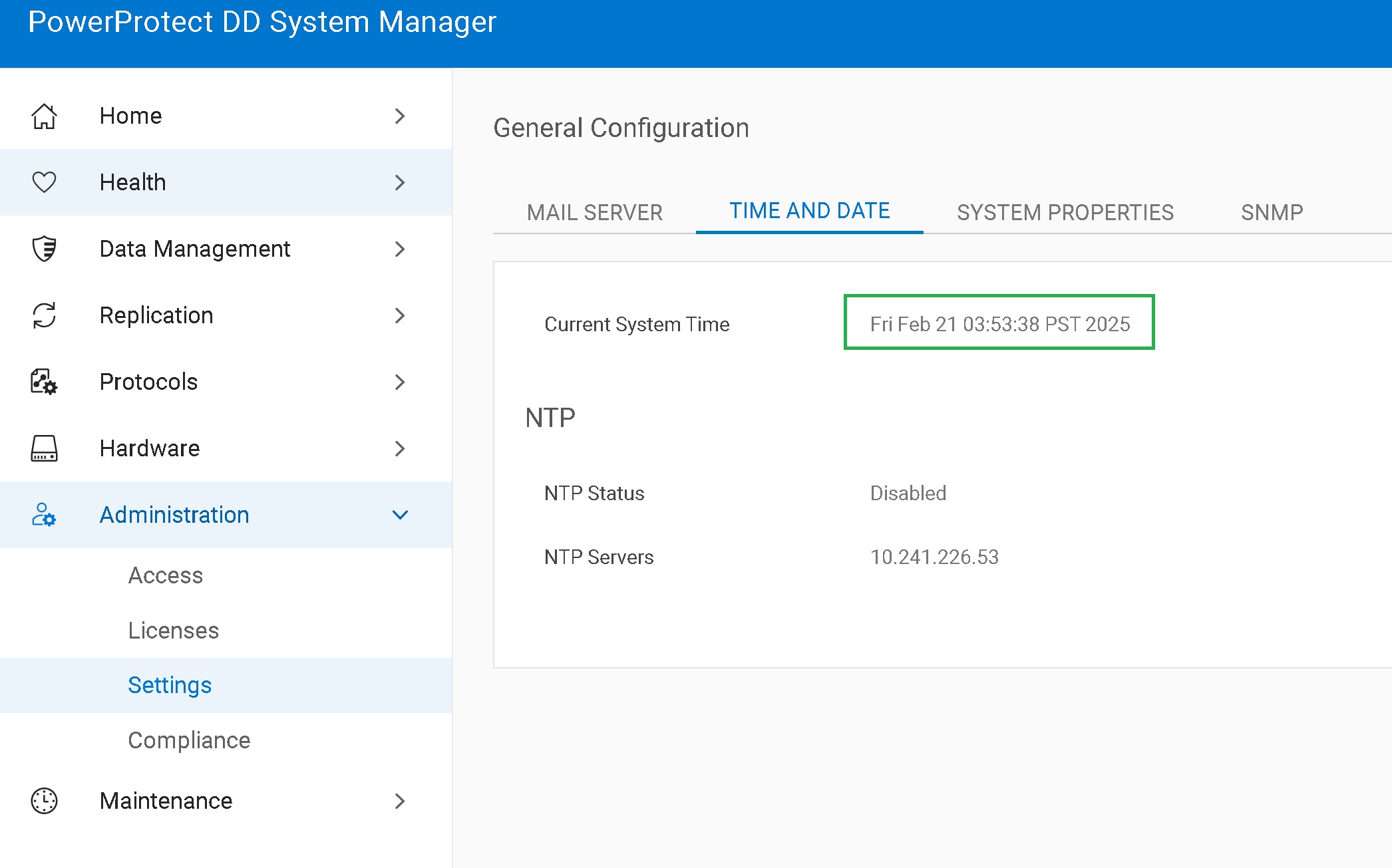Click the Hardware drive icon

[x=43, y=448]
